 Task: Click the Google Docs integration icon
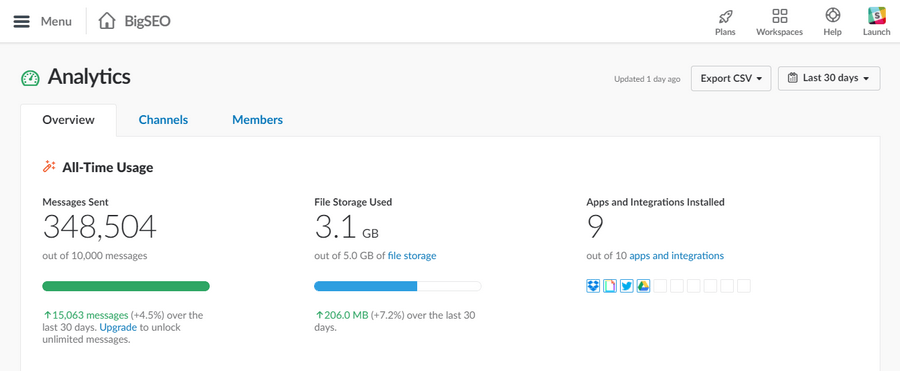click(x=610, y=285)
